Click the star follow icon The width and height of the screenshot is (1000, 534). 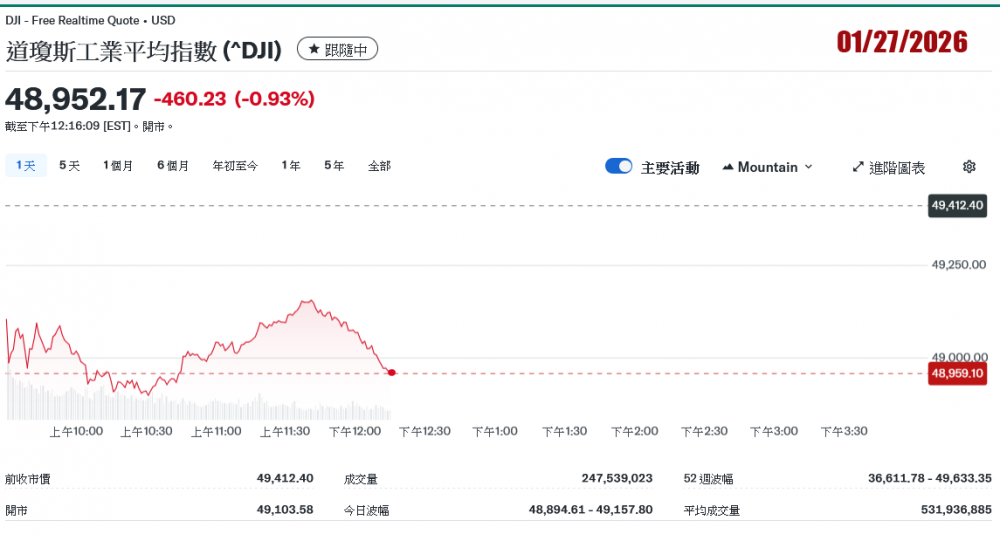coord(313,49)
